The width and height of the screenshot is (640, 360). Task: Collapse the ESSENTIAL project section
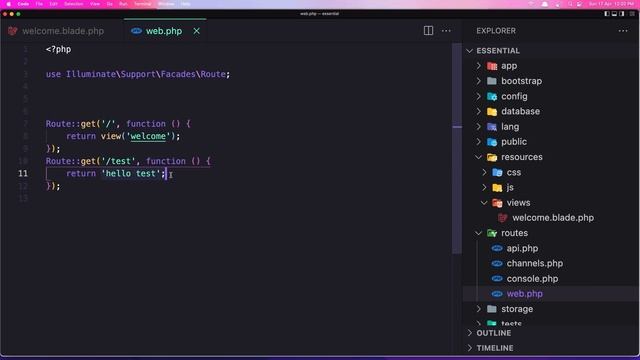469,51
